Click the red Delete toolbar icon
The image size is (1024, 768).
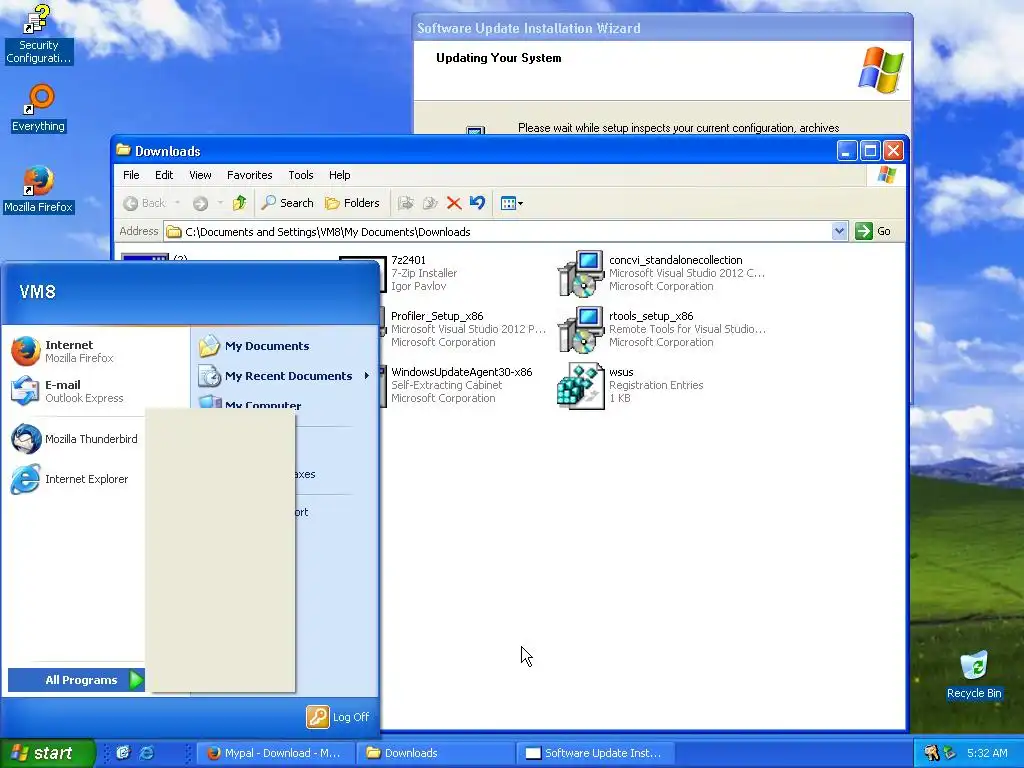coord(454,203)
